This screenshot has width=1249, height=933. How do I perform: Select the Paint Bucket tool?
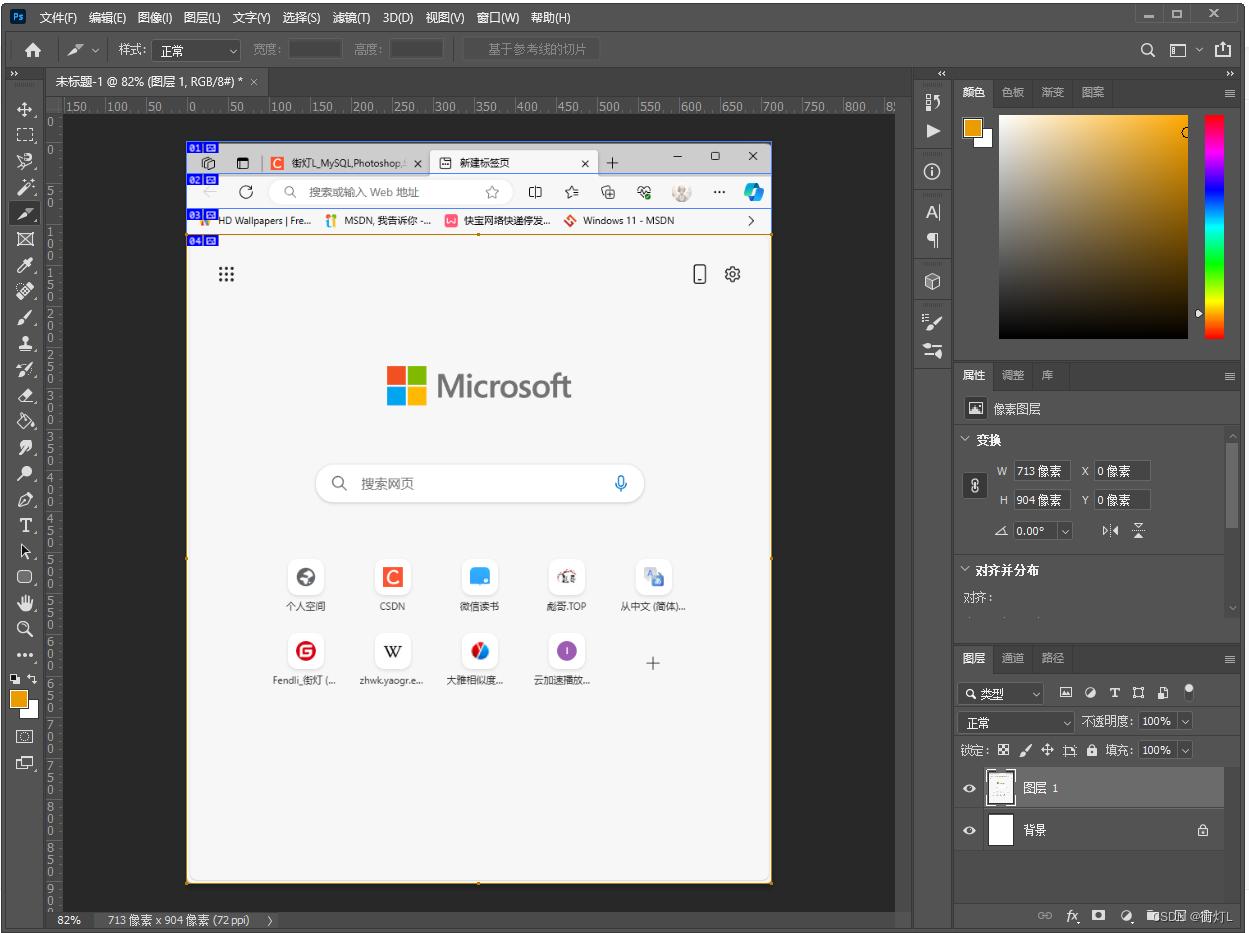tap(25, 421)
